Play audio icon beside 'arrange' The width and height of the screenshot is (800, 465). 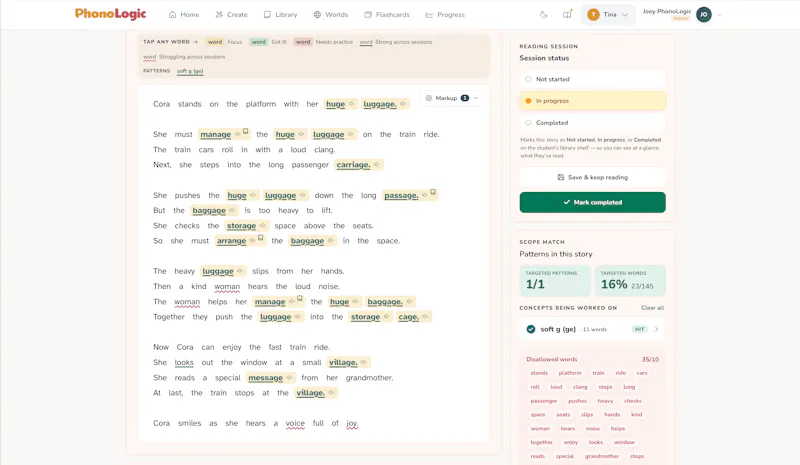(x=253, y=241)
